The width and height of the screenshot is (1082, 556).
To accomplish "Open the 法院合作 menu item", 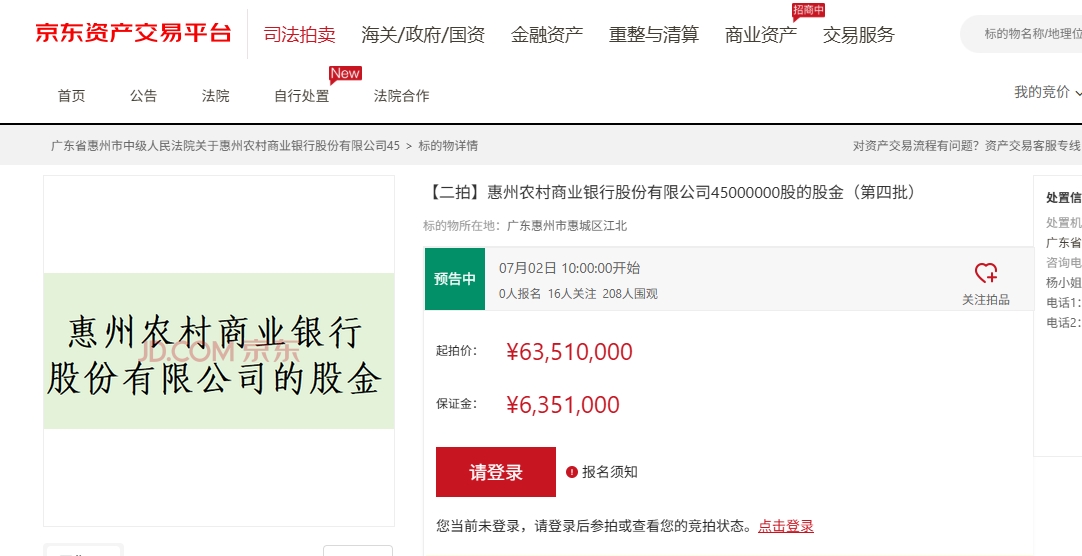I will tap(402, 96).
